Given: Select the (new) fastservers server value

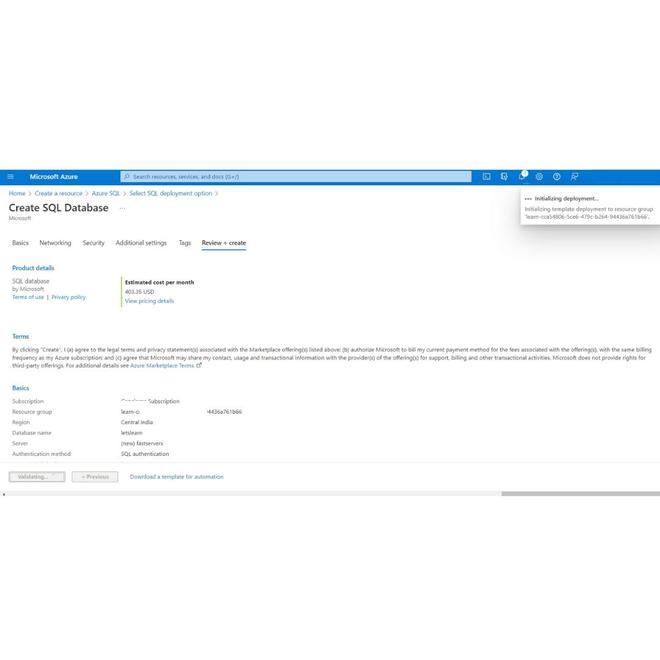Looking at the screenshot, I should (142, 443).
